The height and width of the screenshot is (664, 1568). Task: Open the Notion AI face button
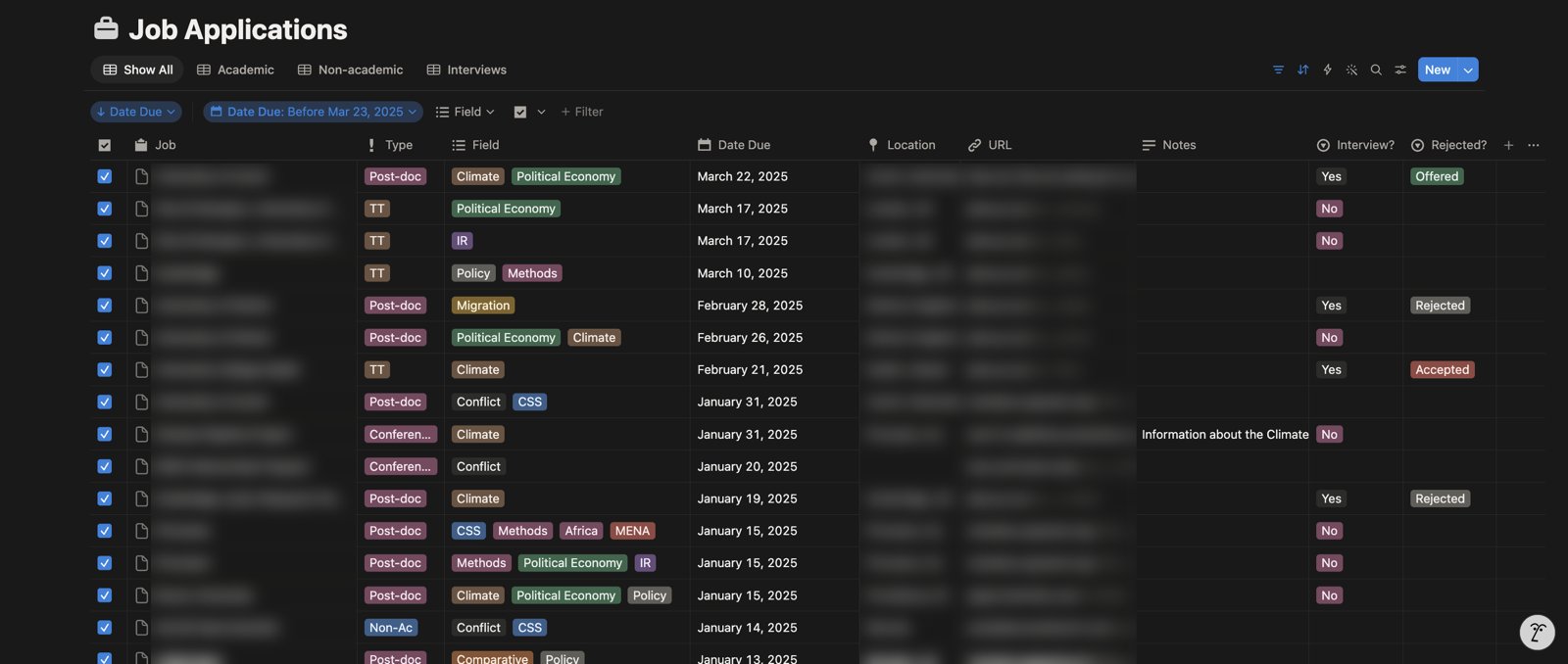click(x=1537, y=633)
